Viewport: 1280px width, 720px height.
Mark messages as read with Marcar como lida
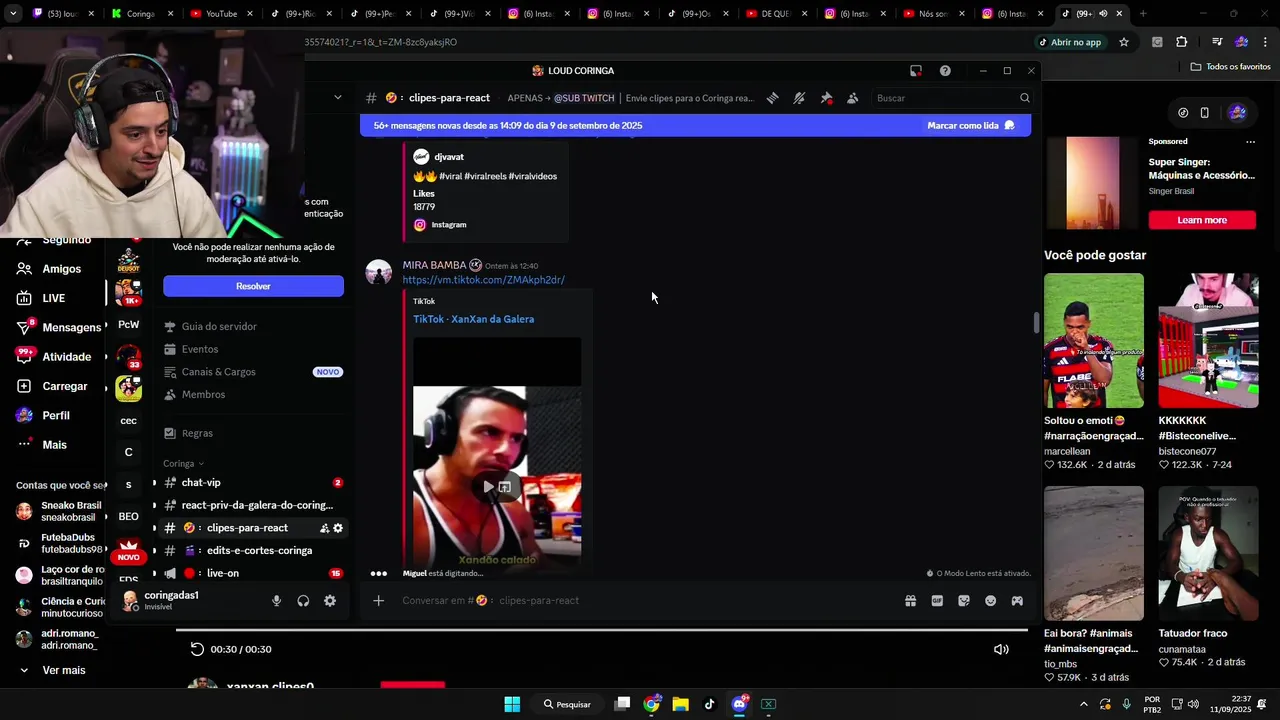971,125
